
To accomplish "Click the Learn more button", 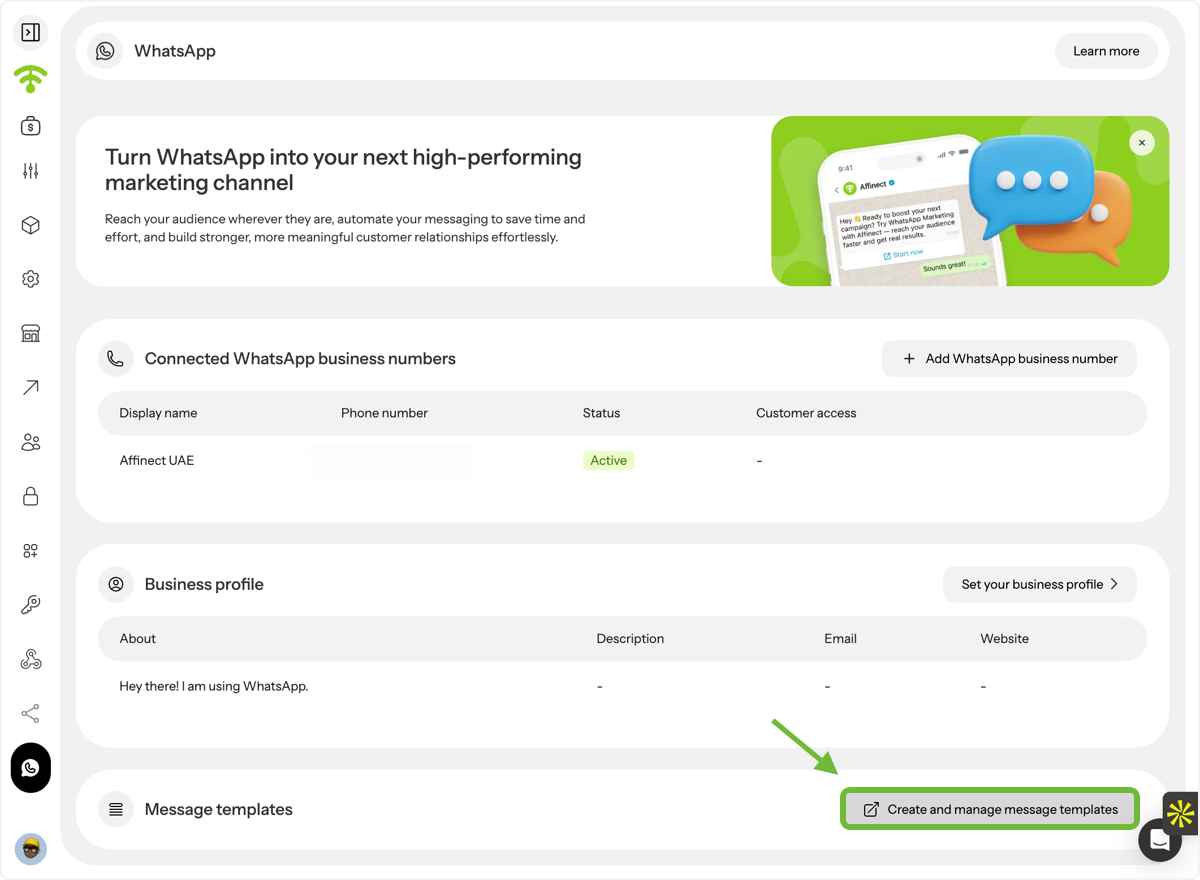I will pyautogui.click(x=1106, y=51).
